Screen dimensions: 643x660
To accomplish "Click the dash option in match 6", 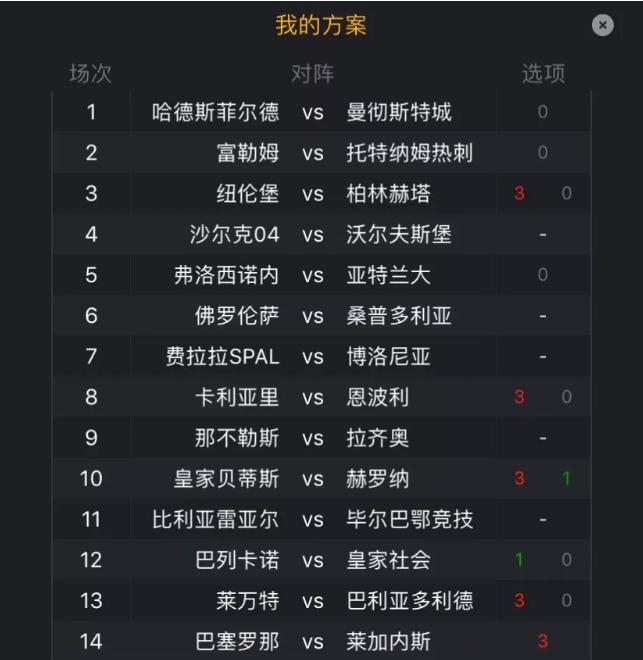I will click(x=543, y=316).
